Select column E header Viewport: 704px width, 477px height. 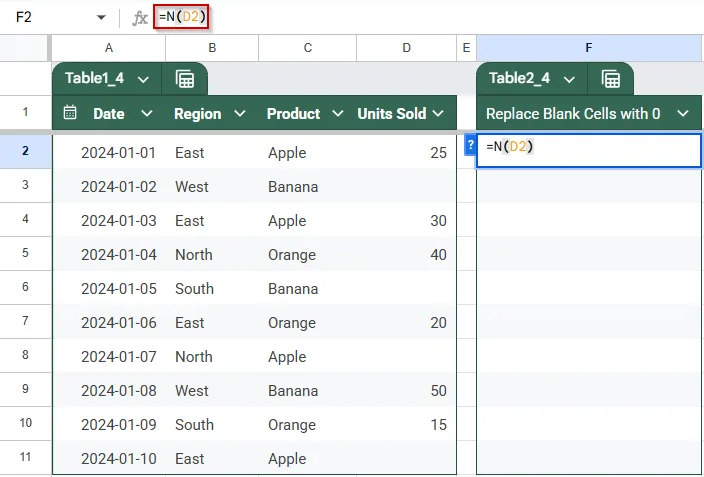tap(466, 48)
